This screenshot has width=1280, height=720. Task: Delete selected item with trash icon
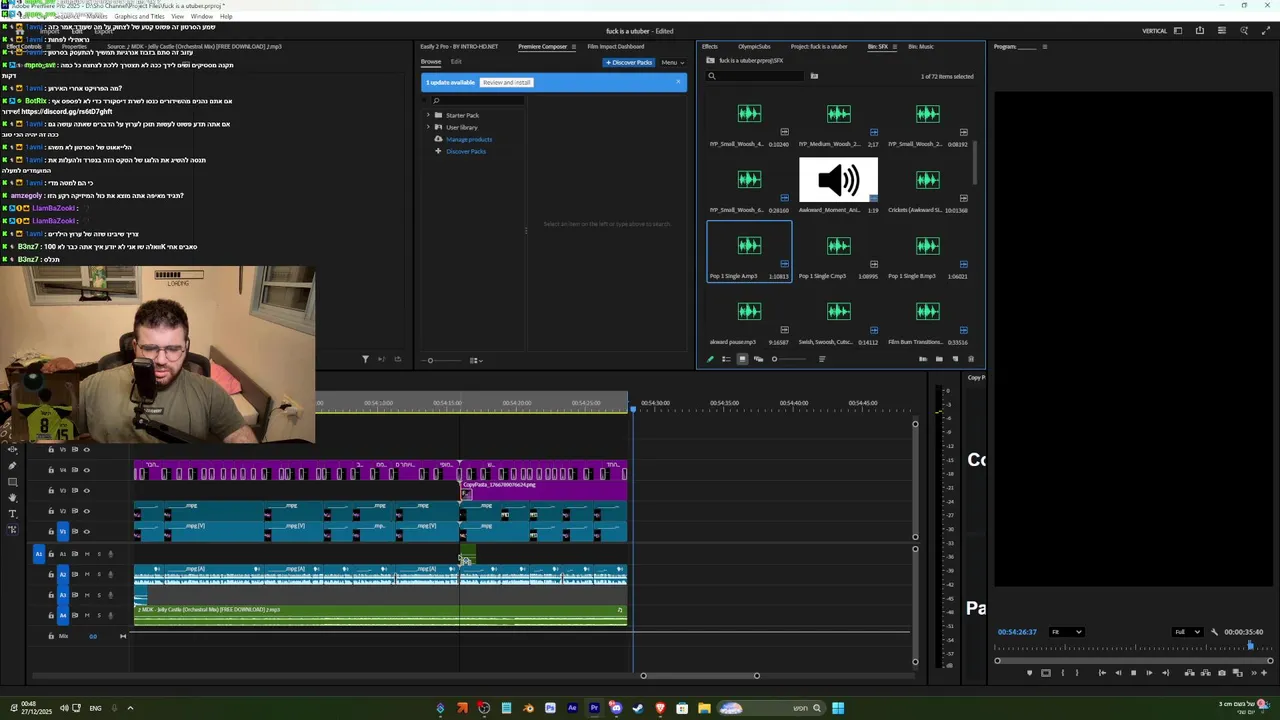pos(971,359)
